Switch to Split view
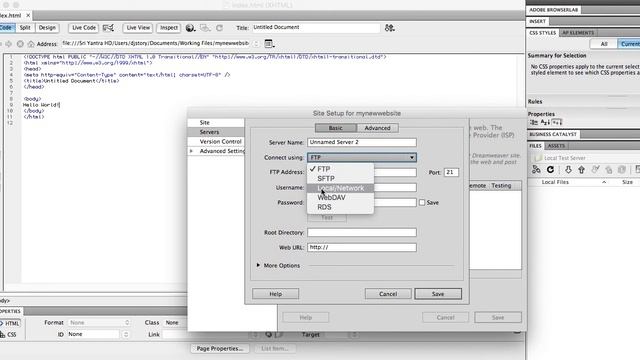 tap(25, 28)
